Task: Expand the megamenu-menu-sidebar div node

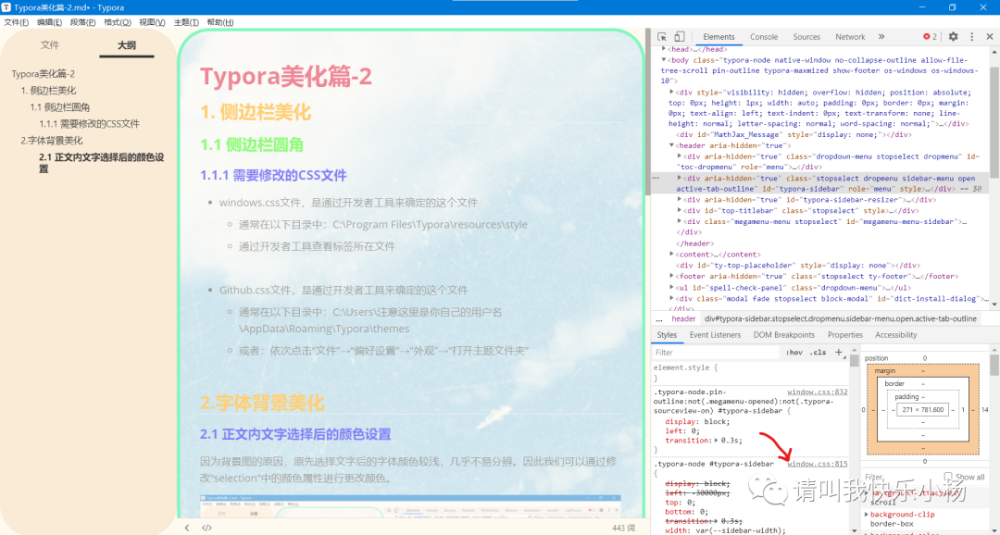Action: pos(679,221)
